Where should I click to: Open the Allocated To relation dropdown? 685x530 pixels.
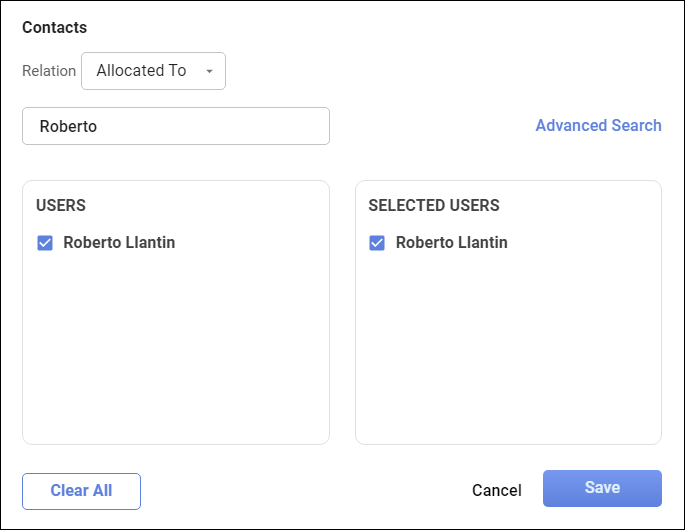pos(153,71)
